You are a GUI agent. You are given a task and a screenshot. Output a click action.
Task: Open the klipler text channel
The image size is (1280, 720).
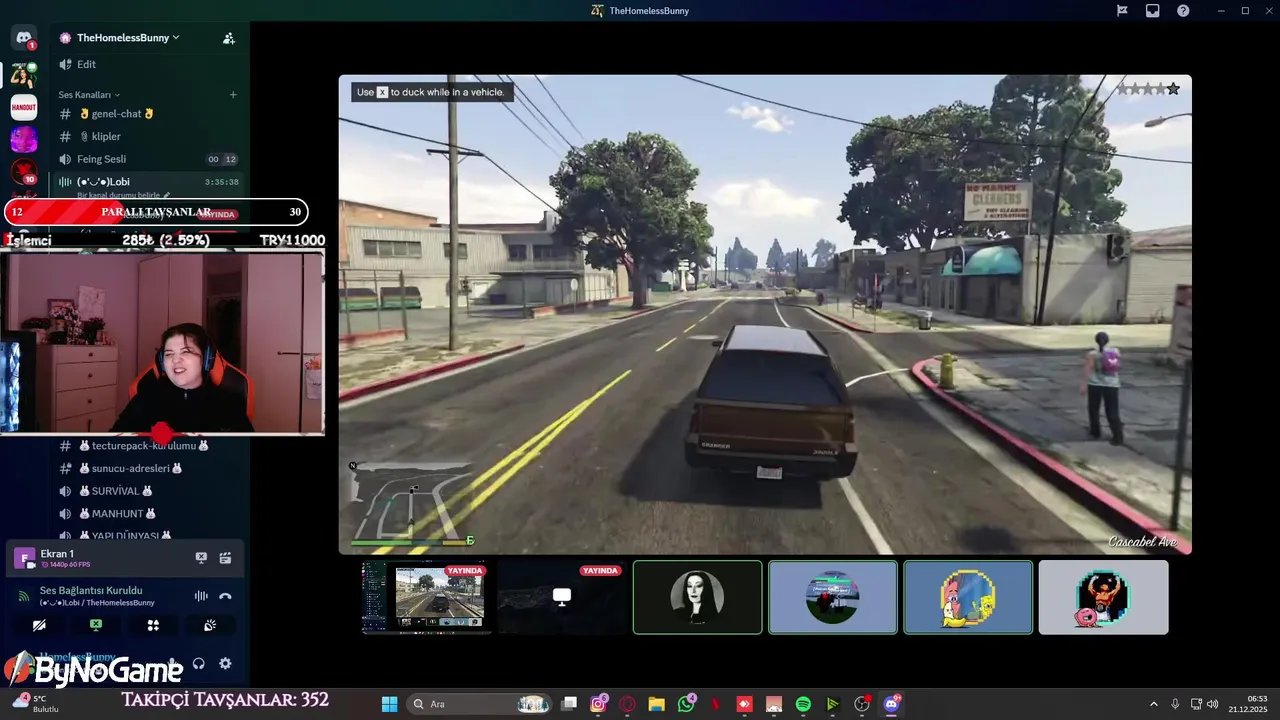pos(148,136)
